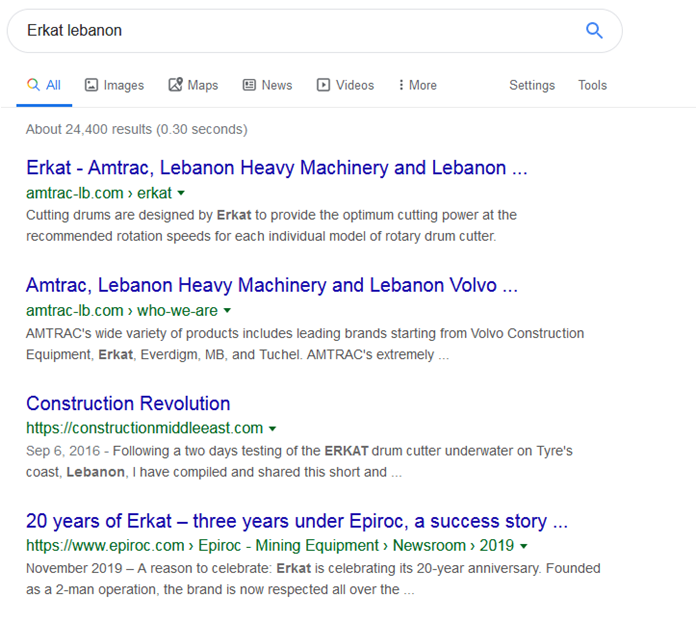The width and height of the screenshot is (697, 623).
Task: Click the Videos play icon
Action: point(323,85)
